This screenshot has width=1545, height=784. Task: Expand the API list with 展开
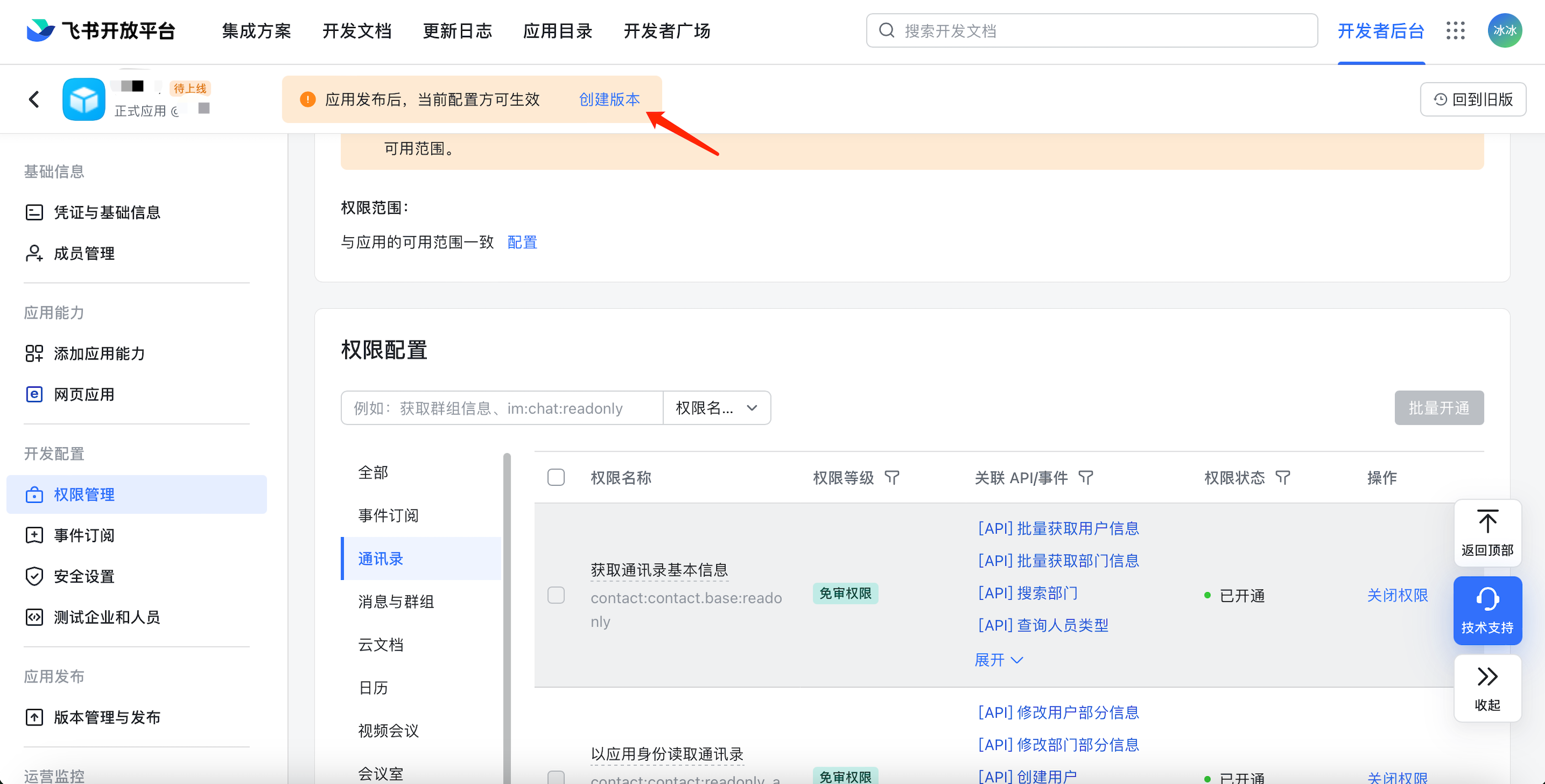point(999,660)
